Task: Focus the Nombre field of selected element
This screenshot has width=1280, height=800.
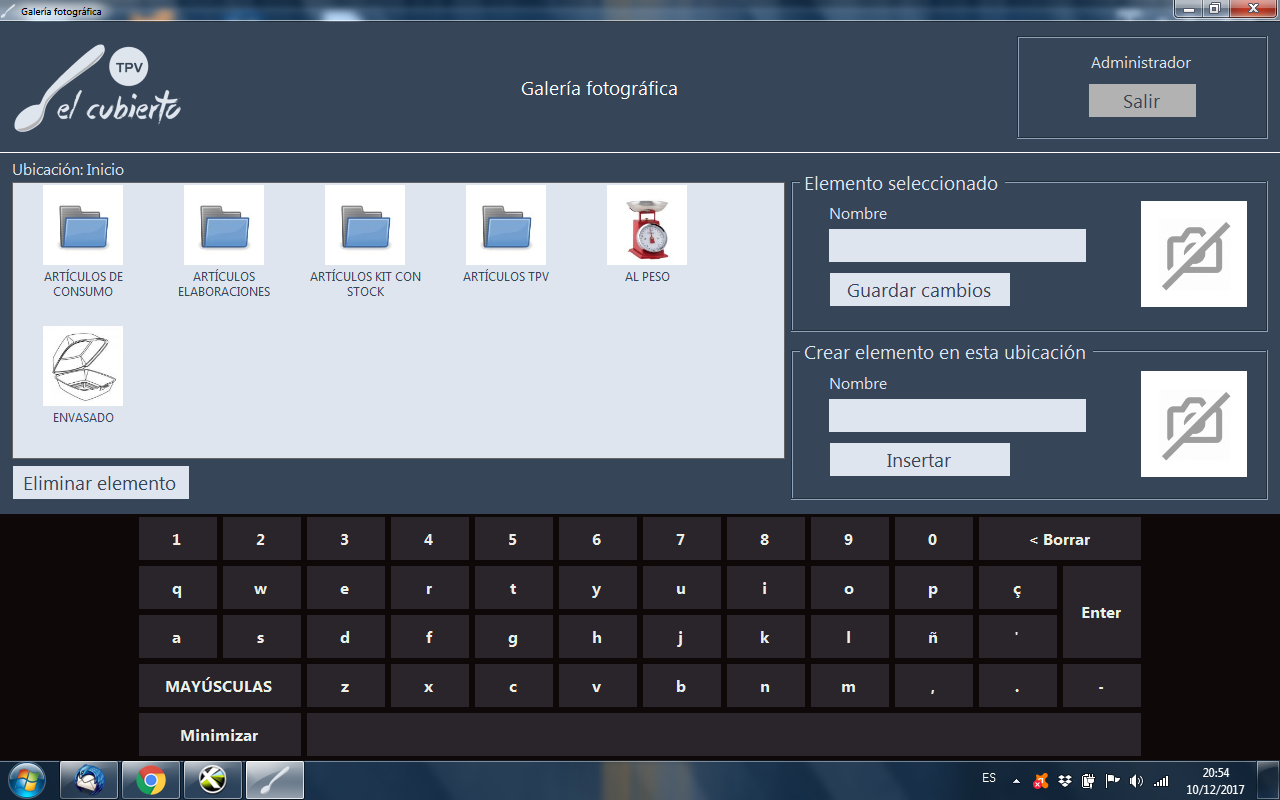Action: 957,246
